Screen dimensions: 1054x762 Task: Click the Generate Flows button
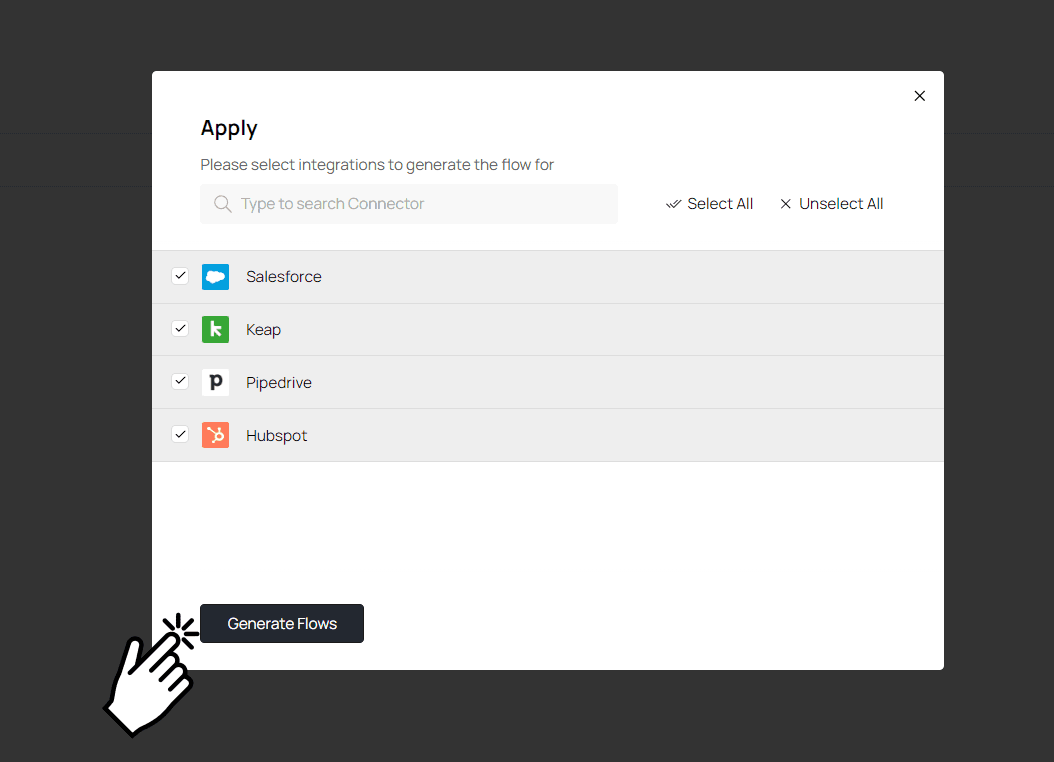tap(282, 624)
